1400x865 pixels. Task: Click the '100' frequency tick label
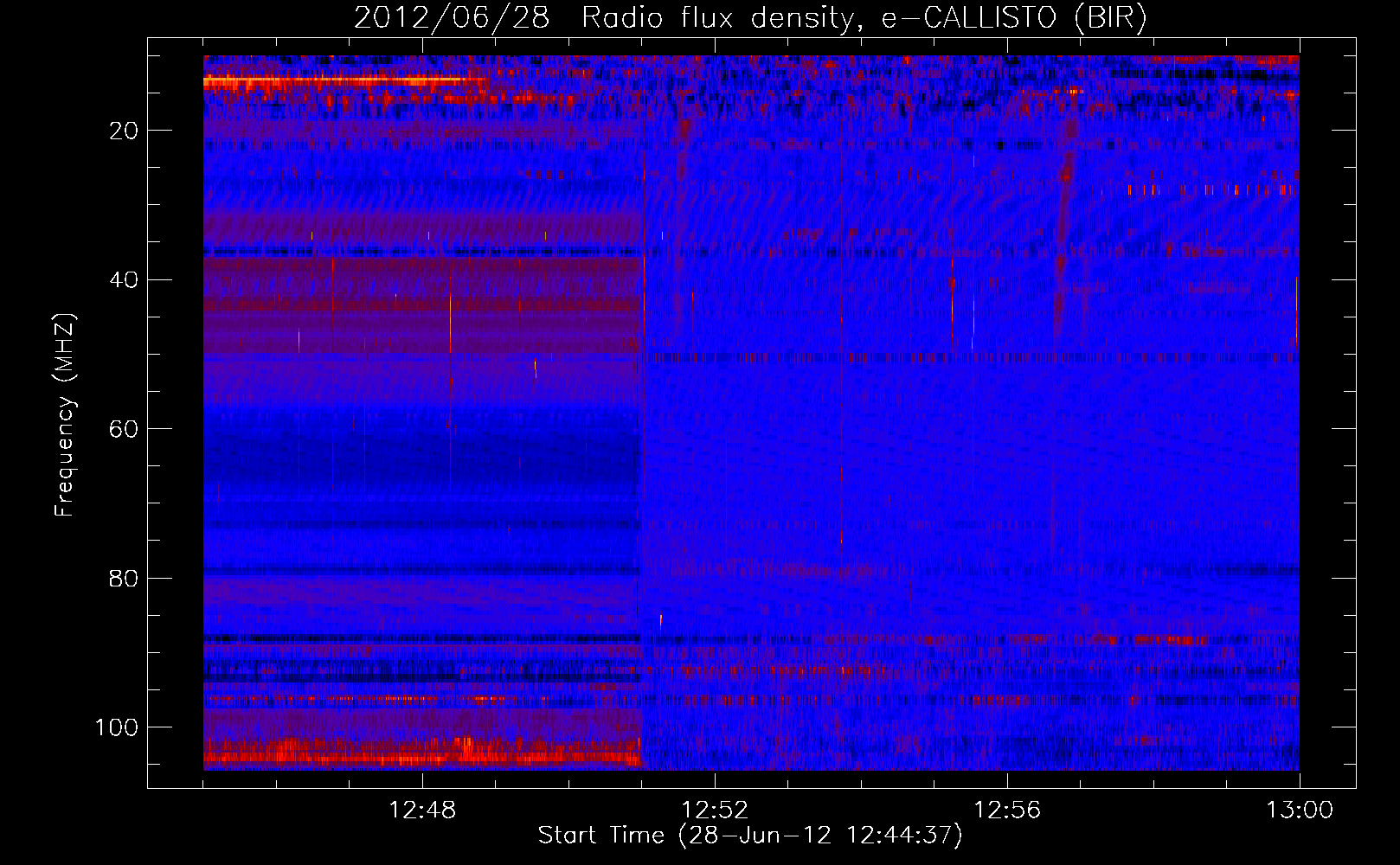pos(118,727)
